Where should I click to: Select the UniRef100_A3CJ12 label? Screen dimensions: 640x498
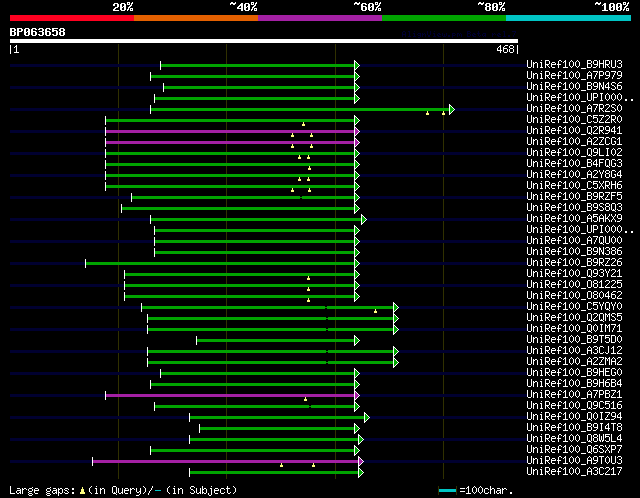click(x=574, y=351)
